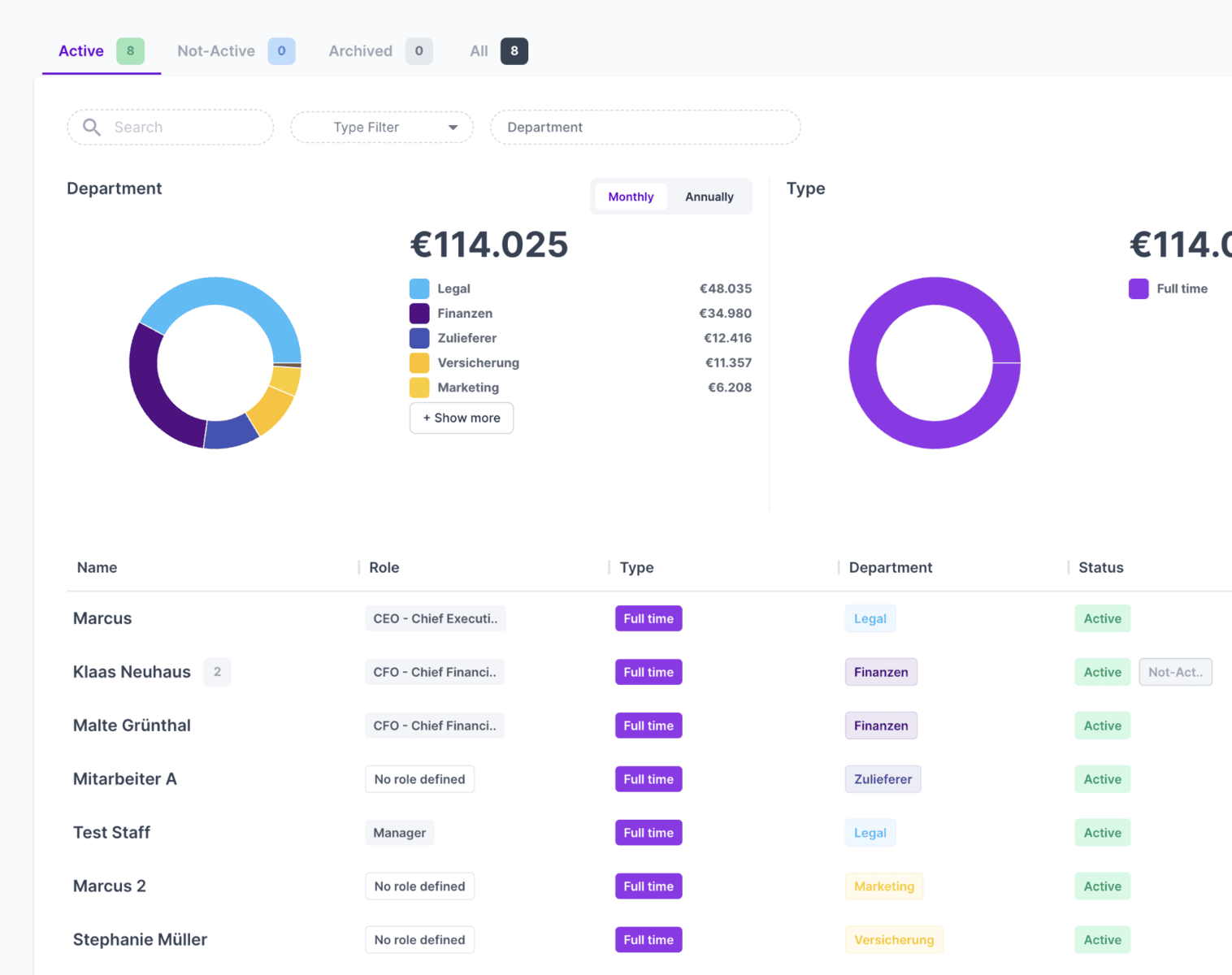Open the Department filter field
The image size is (1232, 975).
tap(644, 128)
